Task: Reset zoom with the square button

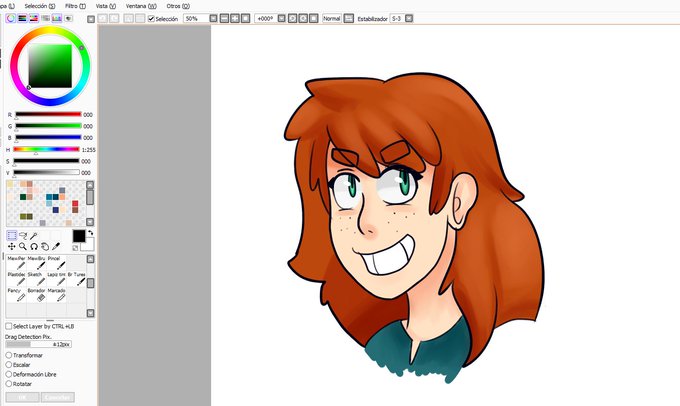Action: pos(245,18)
